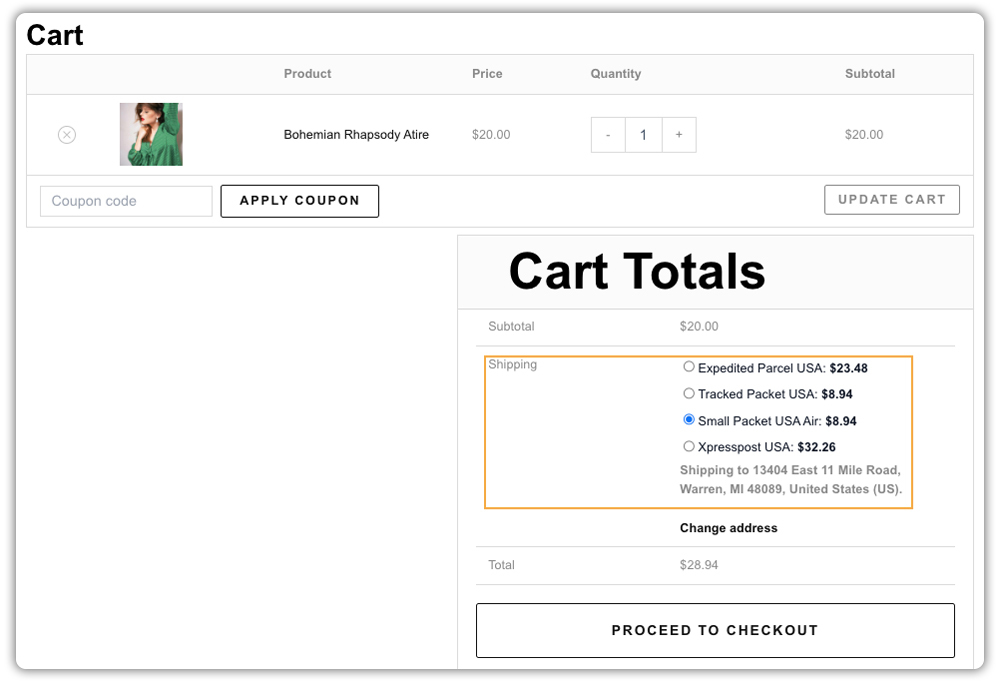Pick Xpresspost USA shipping option
The image size is (1000, 684).
pos(689,447)
